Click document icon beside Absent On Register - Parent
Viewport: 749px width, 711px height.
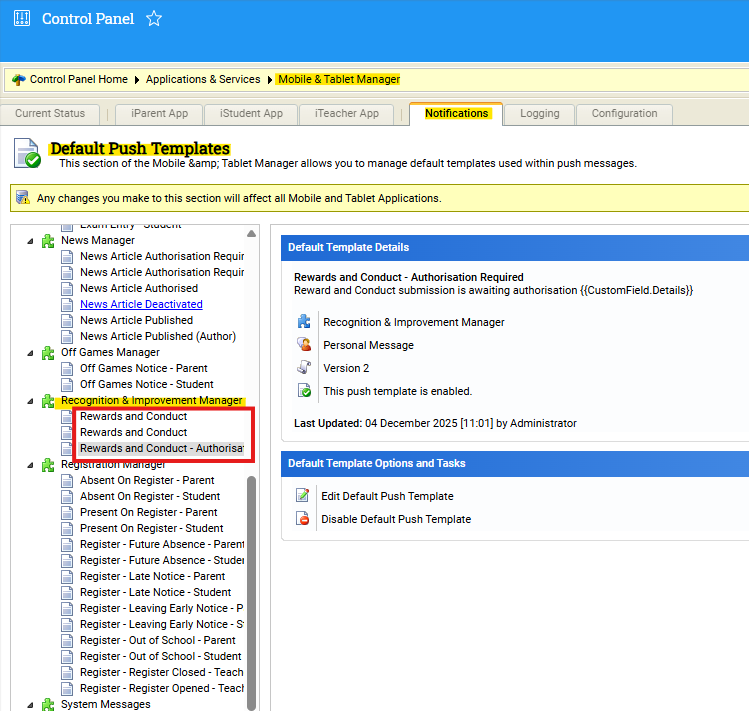(67, 481)
